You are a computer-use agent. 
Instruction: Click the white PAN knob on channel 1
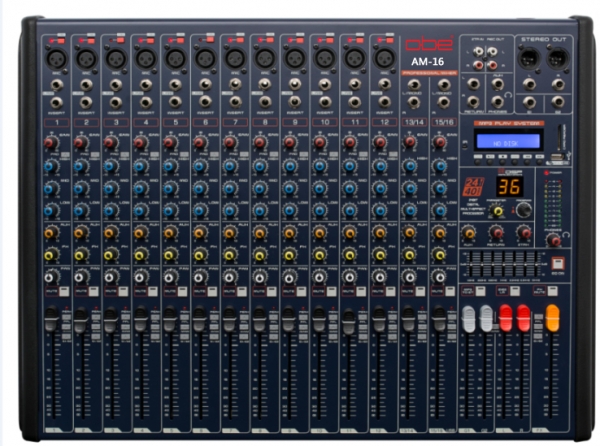click(x=50, y=277)
